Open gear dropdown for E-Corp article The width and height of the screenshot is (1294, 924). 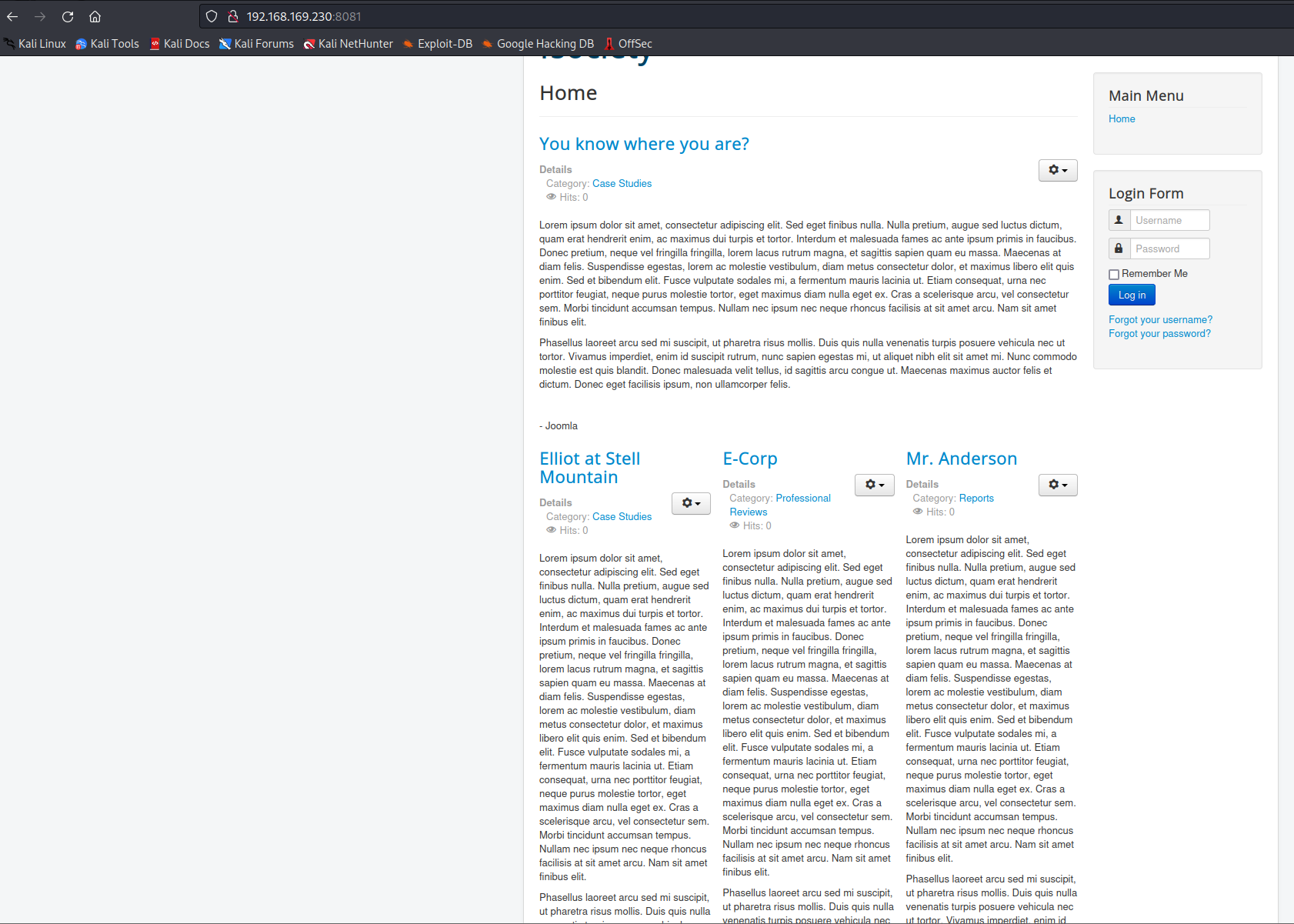pyautogui.click(x=874, y=485)
